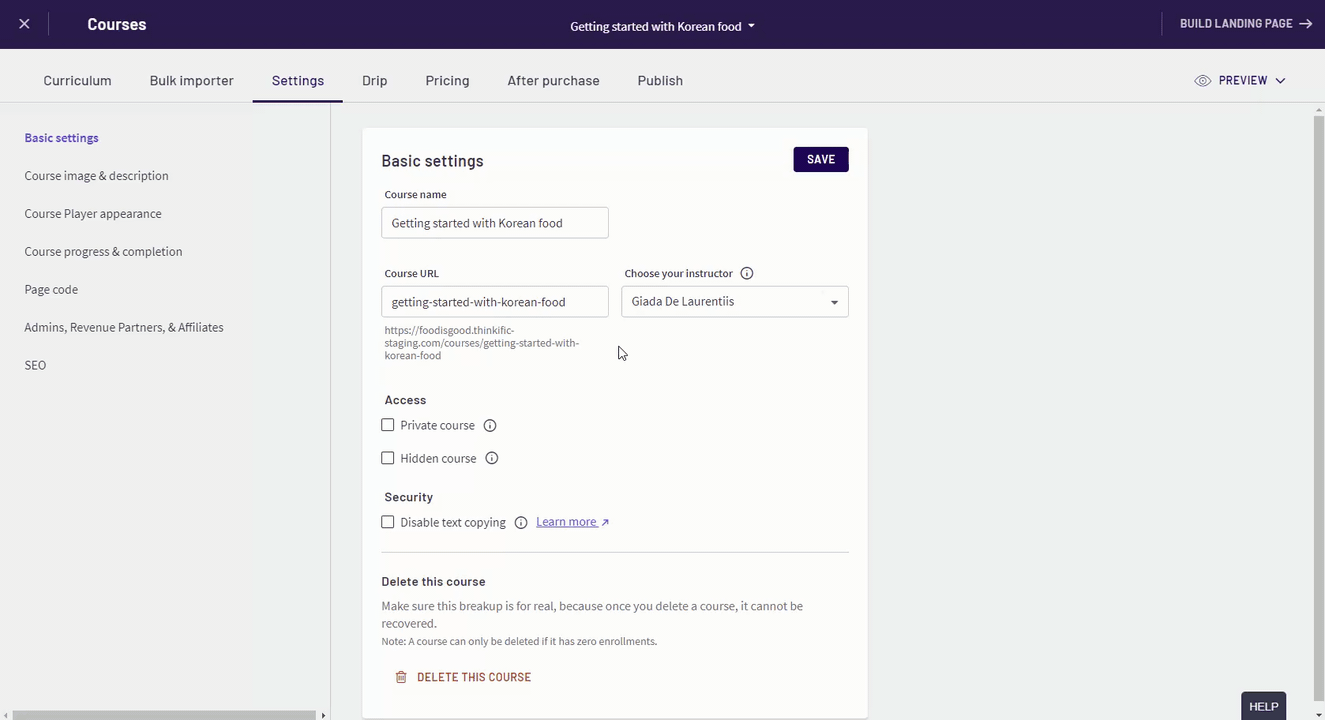This screenshot has width=1325, height=720.
Task: Click the eye icon next to Preview
Action: click(1203, 81)
